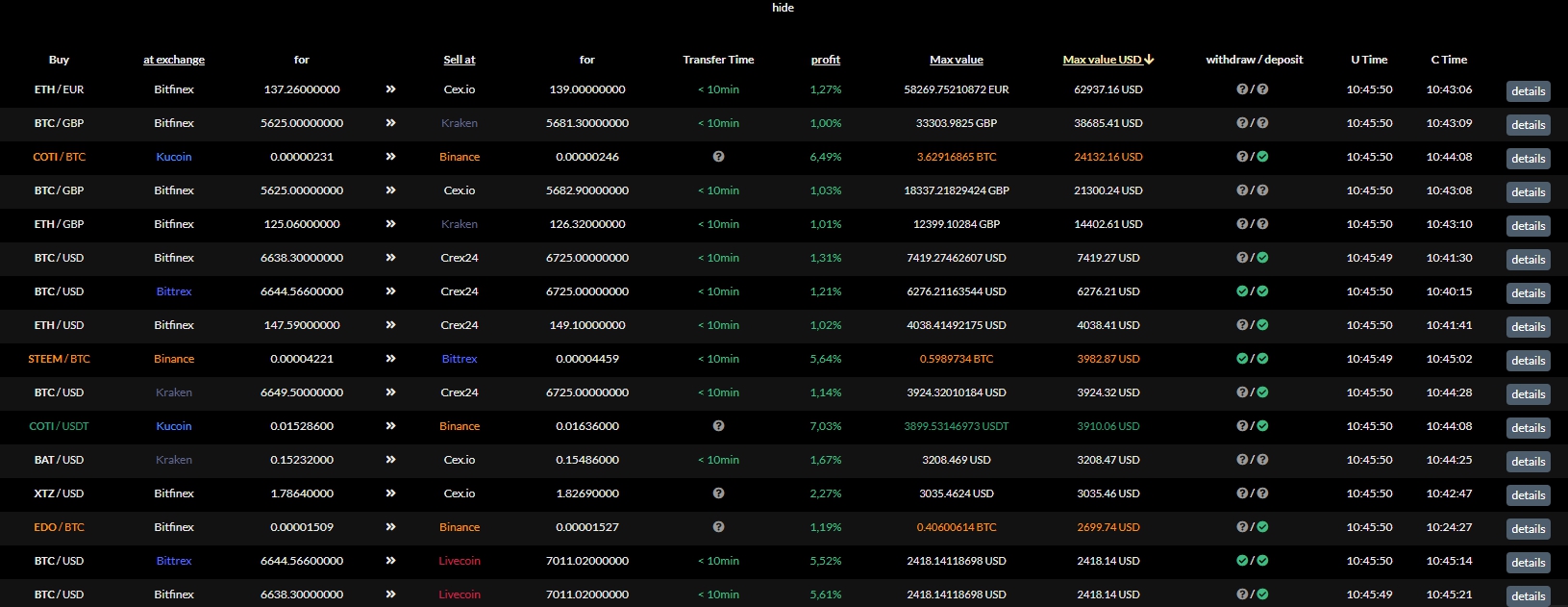Click Bittrex sell exchange in STEEM/BTC row
Image resolution: width=1568 pixels, height=607 pixels.
point(460,359)
